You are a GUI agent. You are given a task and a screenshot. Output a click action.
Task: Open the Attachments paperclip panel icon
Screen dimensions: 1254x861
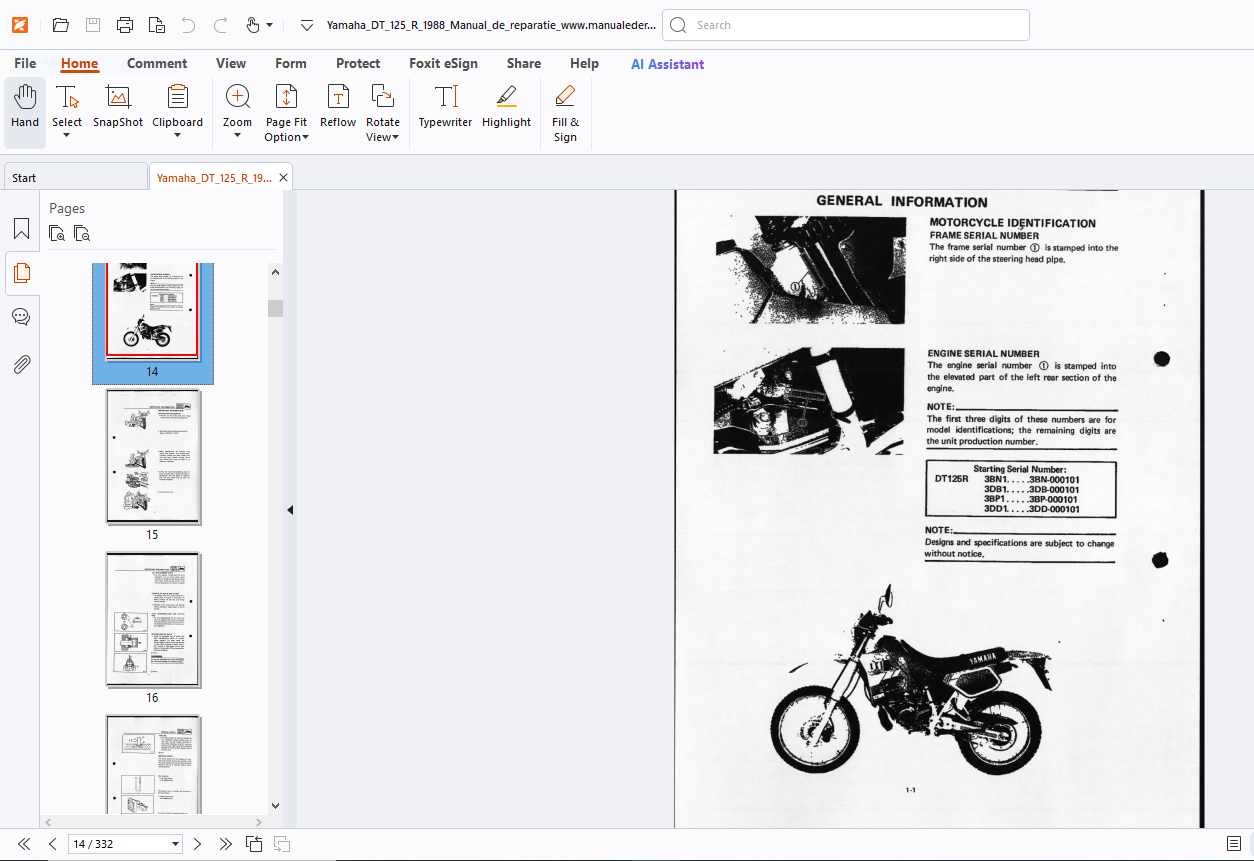21,364
